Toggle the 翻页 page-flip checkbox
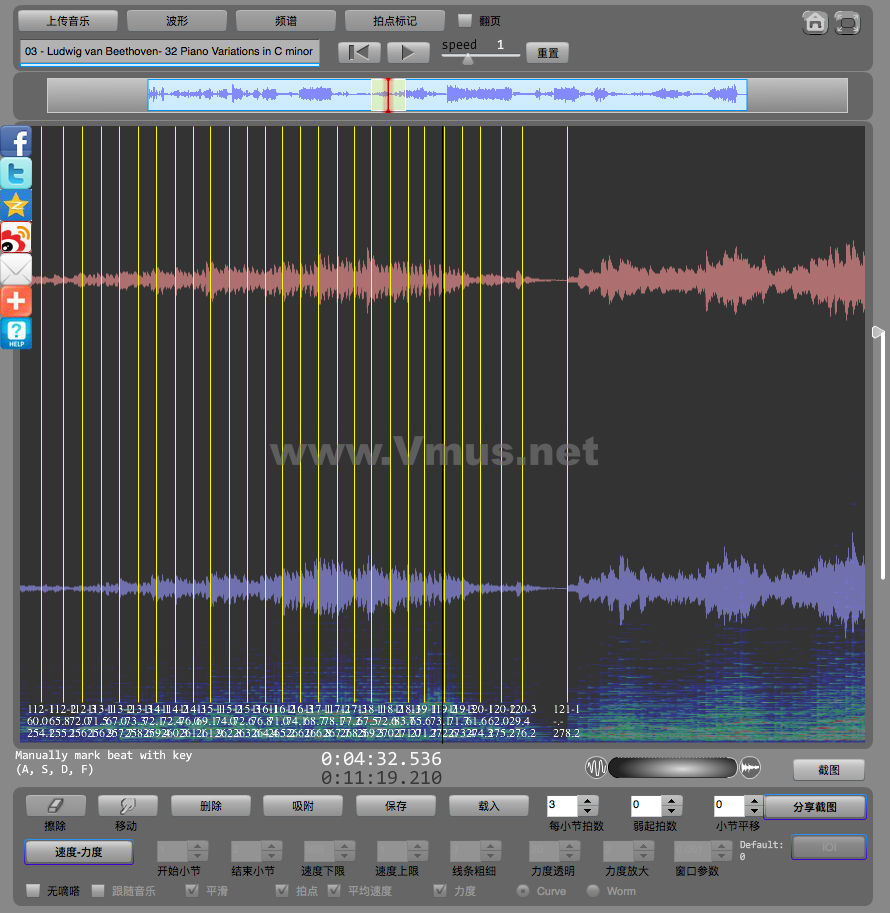This screenshot has height=913, width=890. [465, 20]
